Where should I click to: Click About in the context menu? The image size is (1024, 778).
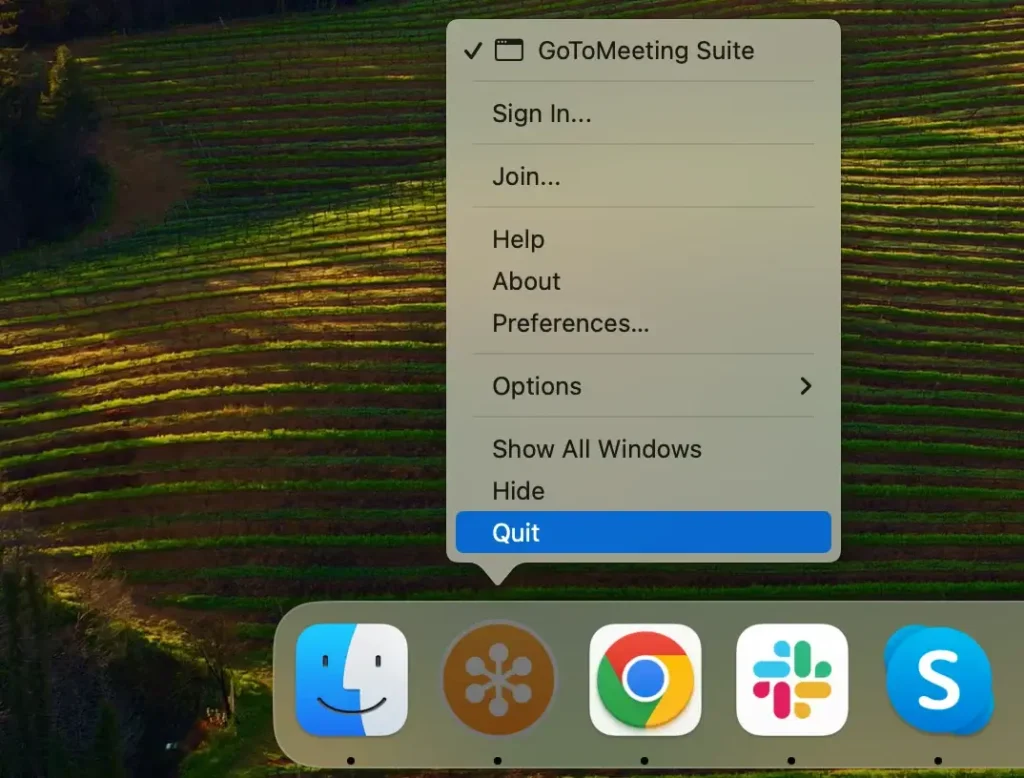coord(643,282)
